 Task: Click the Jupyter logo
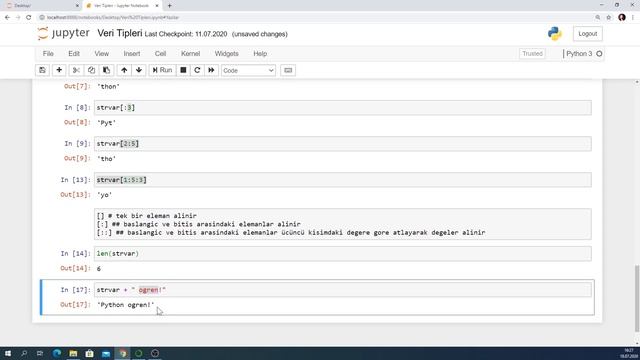coord(63,33)
